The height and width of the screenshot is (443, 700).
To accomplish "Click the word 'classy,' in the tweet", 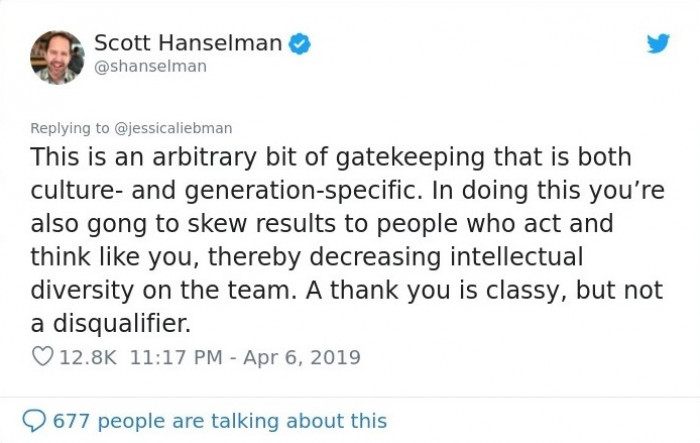I will (526, 291).
